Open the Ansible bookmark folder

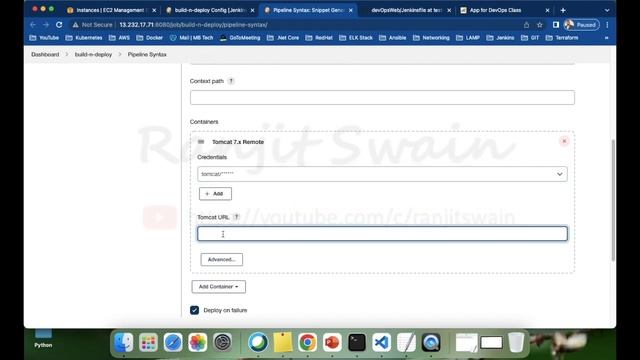393,38
